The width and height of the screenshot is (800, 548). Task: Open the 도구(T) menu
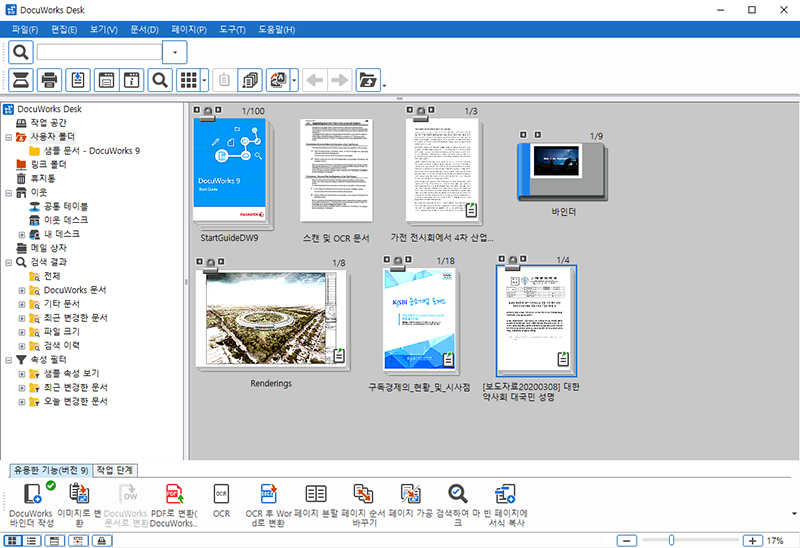coord(232,30)
